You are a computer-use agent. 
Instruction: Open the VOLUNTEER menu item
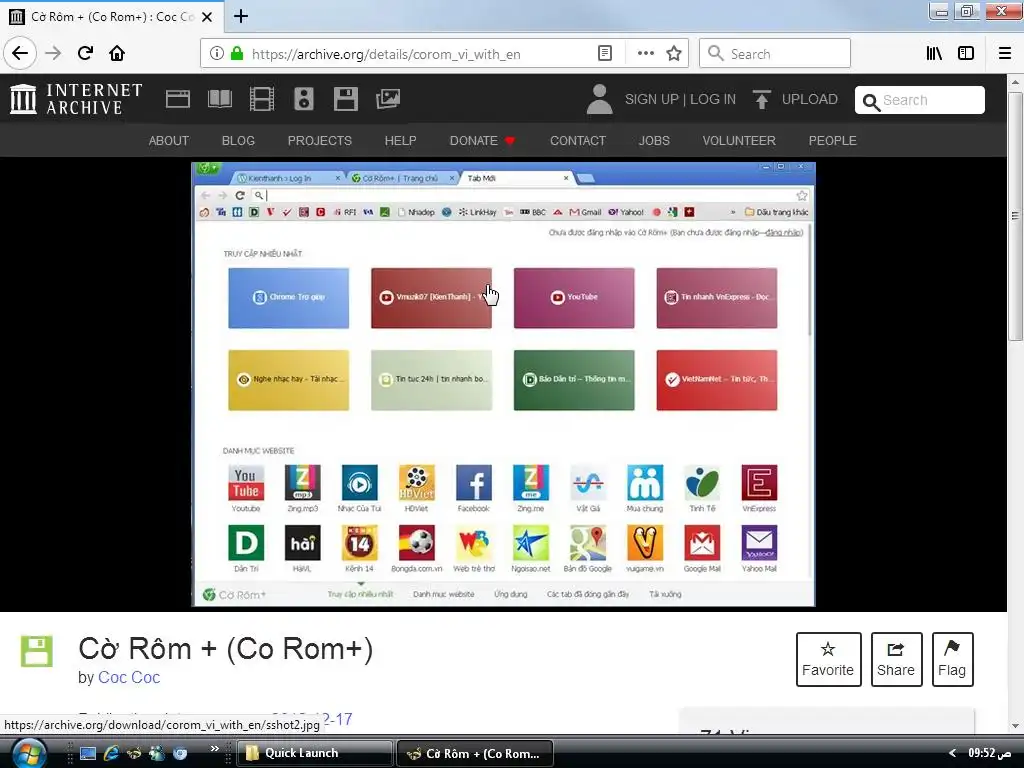pyautogui.click(x=739, y=140)
